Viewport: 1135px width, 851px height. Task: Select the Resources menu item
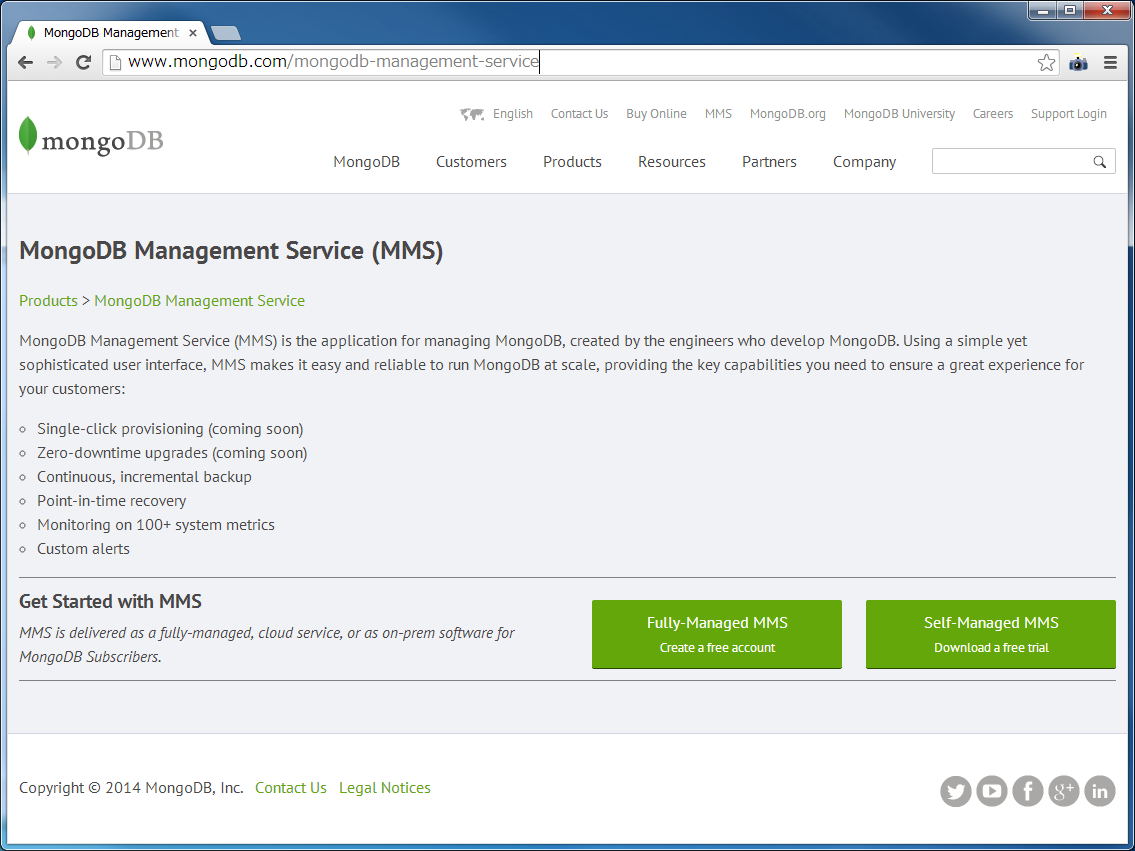point(671,161)
